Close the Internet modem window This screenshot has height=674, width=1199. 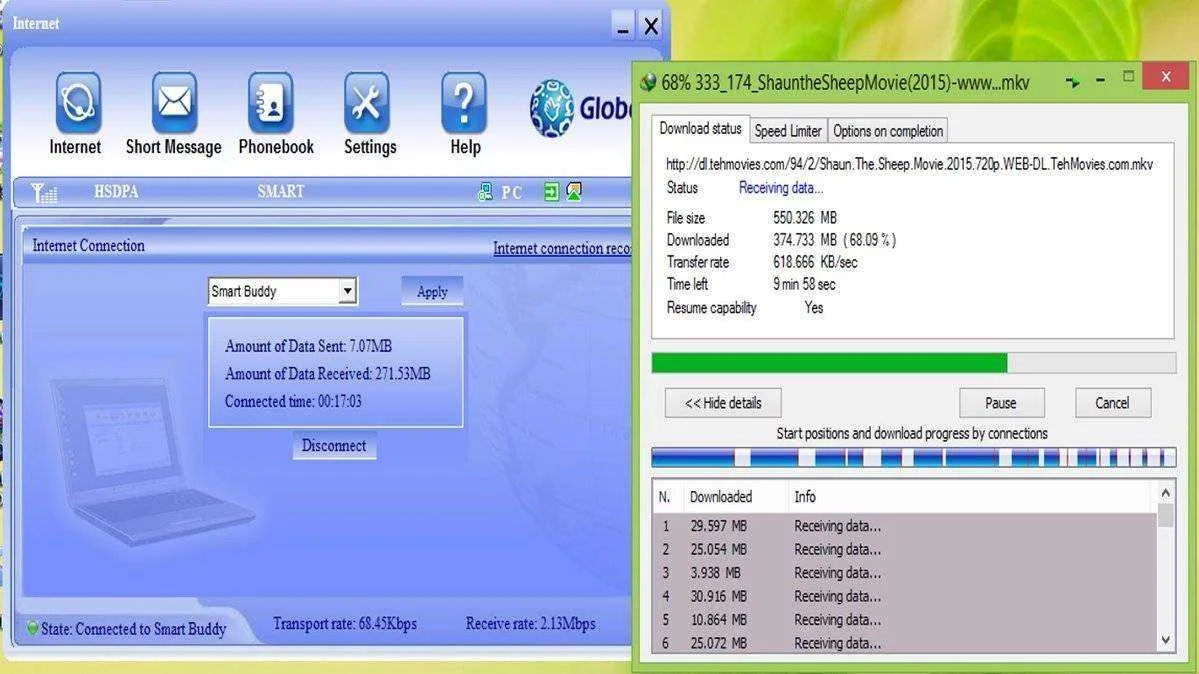pos(651,25)
